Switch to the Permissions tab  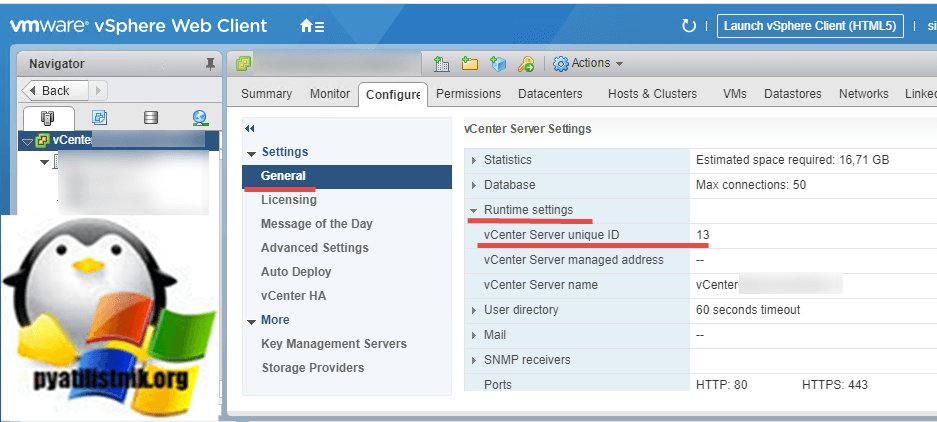[x=468, y=94]
